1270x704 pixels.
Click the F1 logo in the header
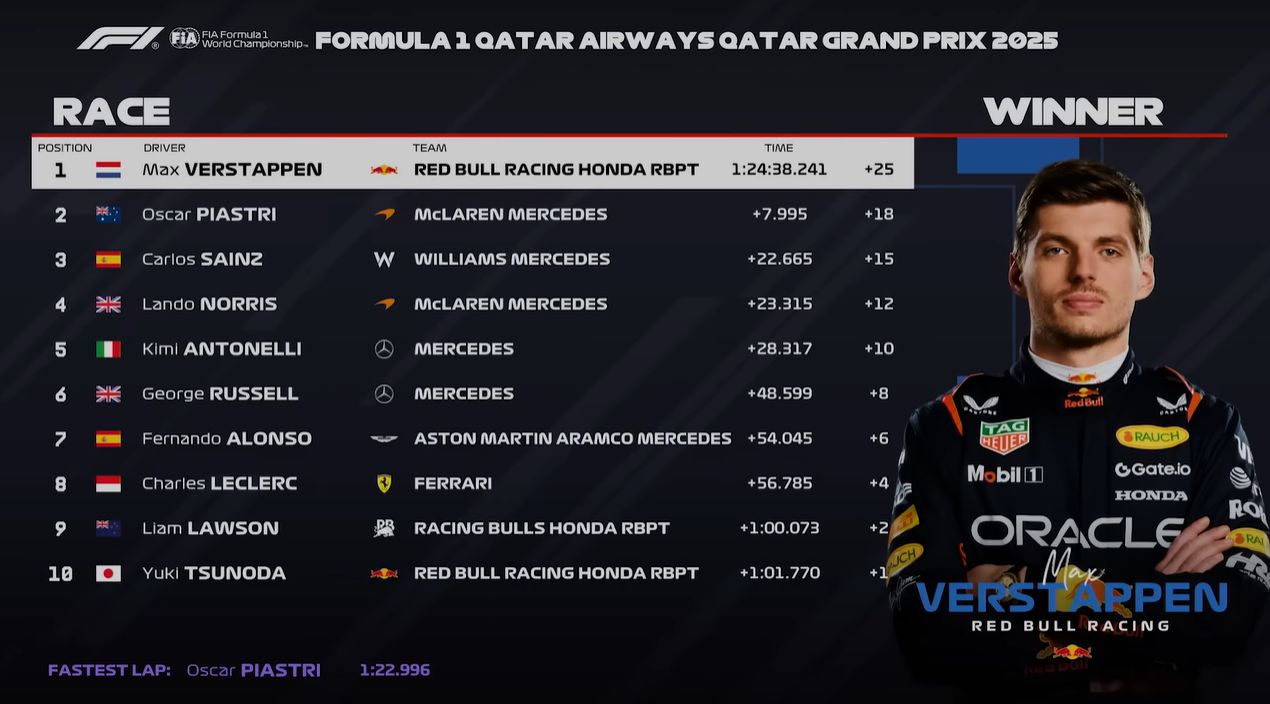pyautogui.click(x=119, y=39)
